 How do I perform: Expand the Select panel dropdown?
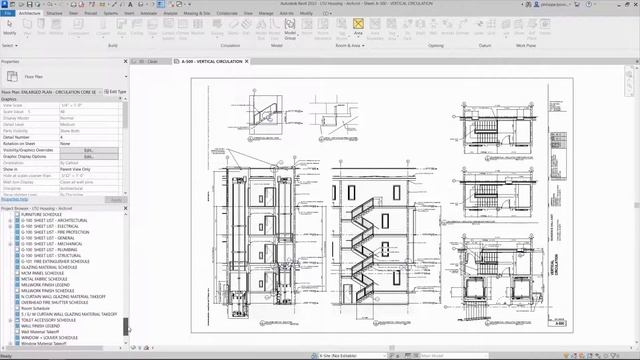point(16,46)
